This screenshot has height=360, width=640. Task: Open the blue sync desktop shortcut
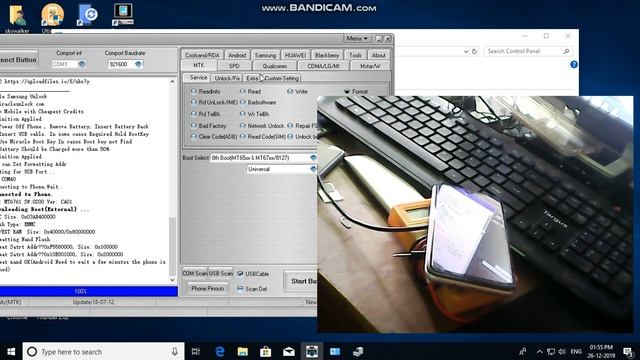tap(87, 15)
